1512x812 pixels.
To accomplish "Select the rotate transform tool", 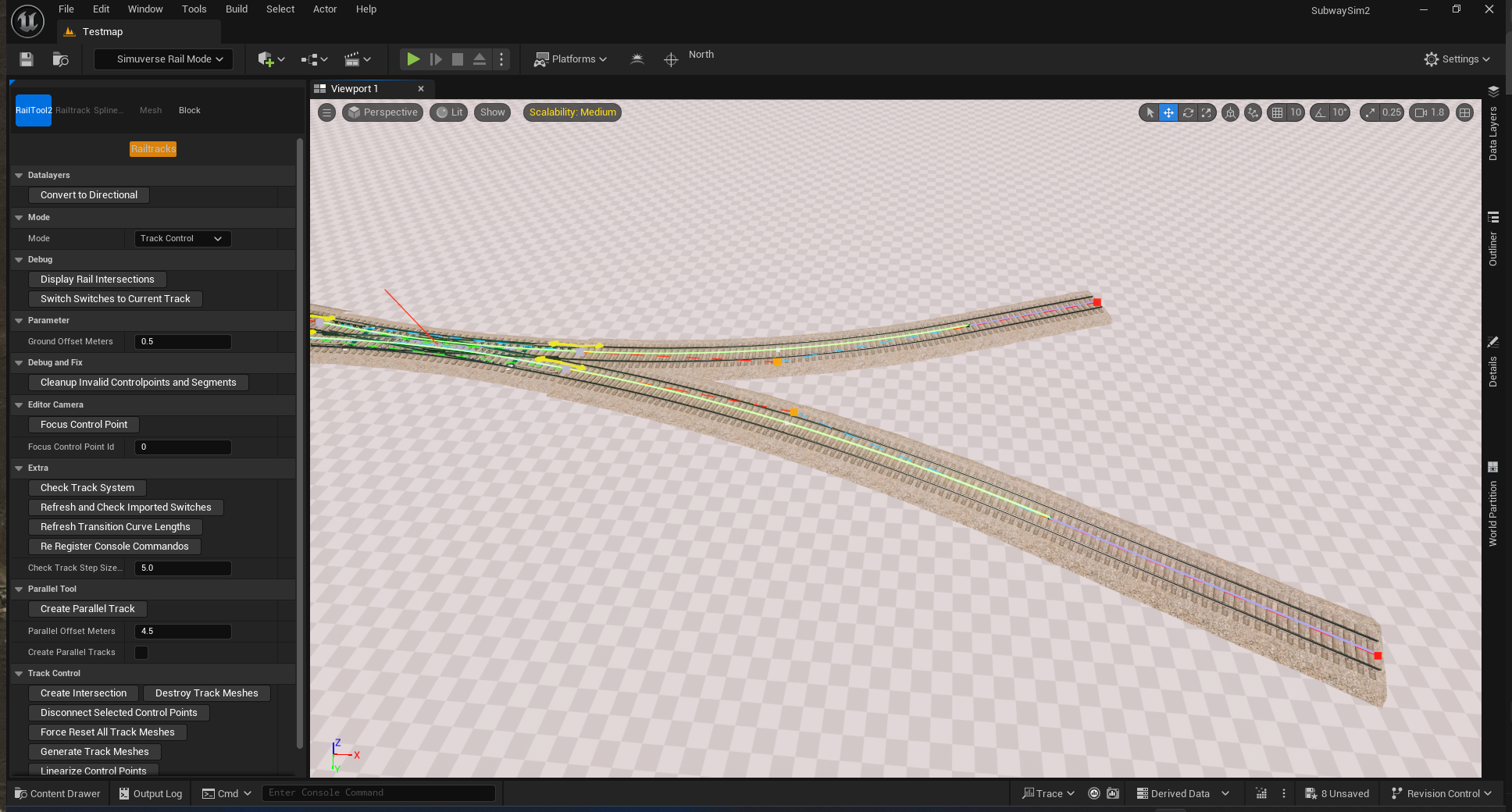I will coord(1188,112).
